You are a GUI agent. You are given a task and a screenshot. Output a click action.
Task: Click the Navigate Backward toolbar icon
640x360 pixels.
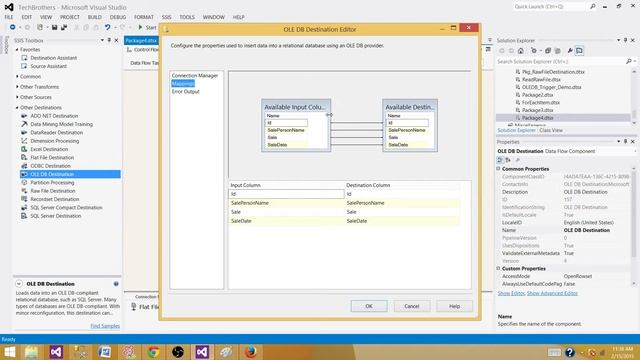point(13,27)
